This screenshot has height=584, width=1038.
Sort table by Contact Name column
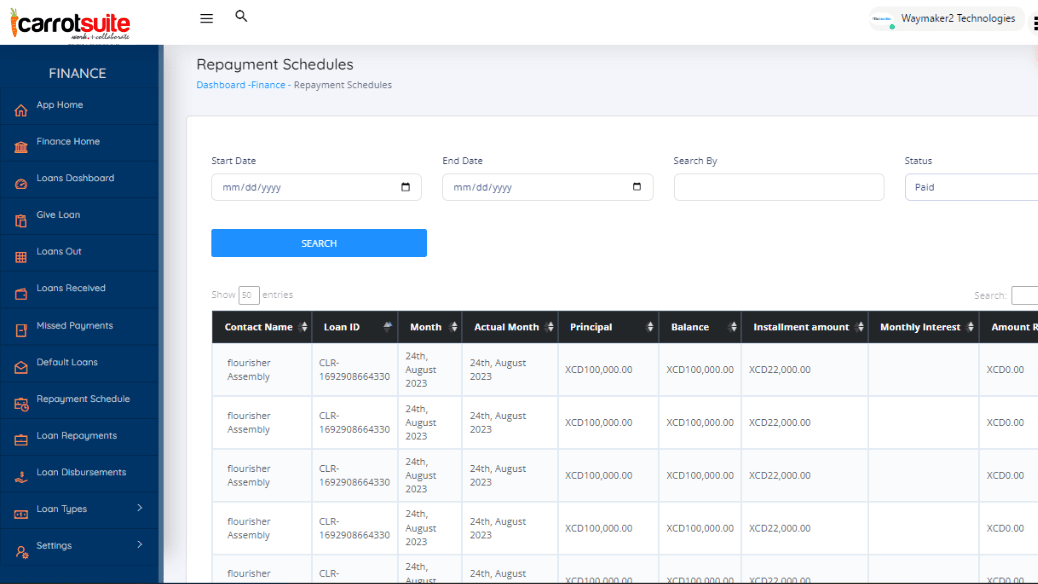click(259, 327)
